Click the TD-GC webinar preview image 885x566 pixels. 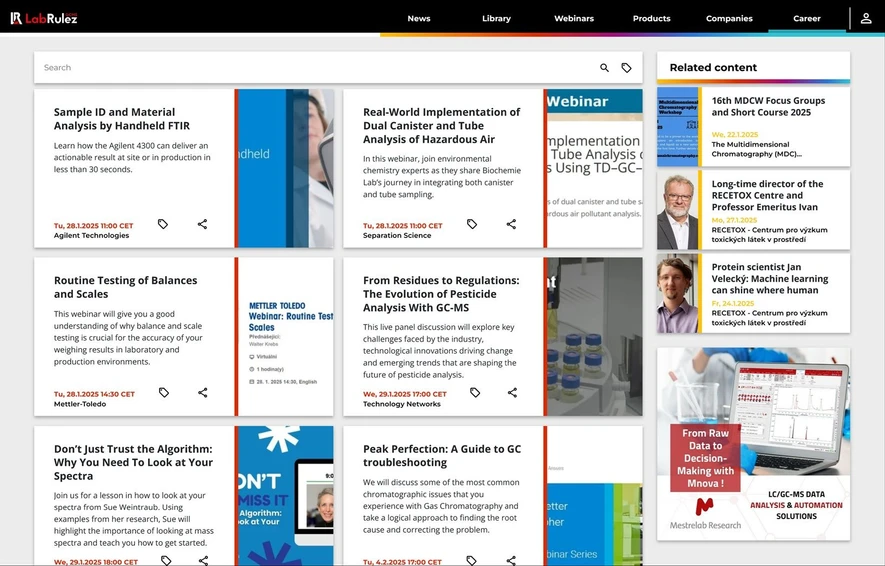point(595,168)
